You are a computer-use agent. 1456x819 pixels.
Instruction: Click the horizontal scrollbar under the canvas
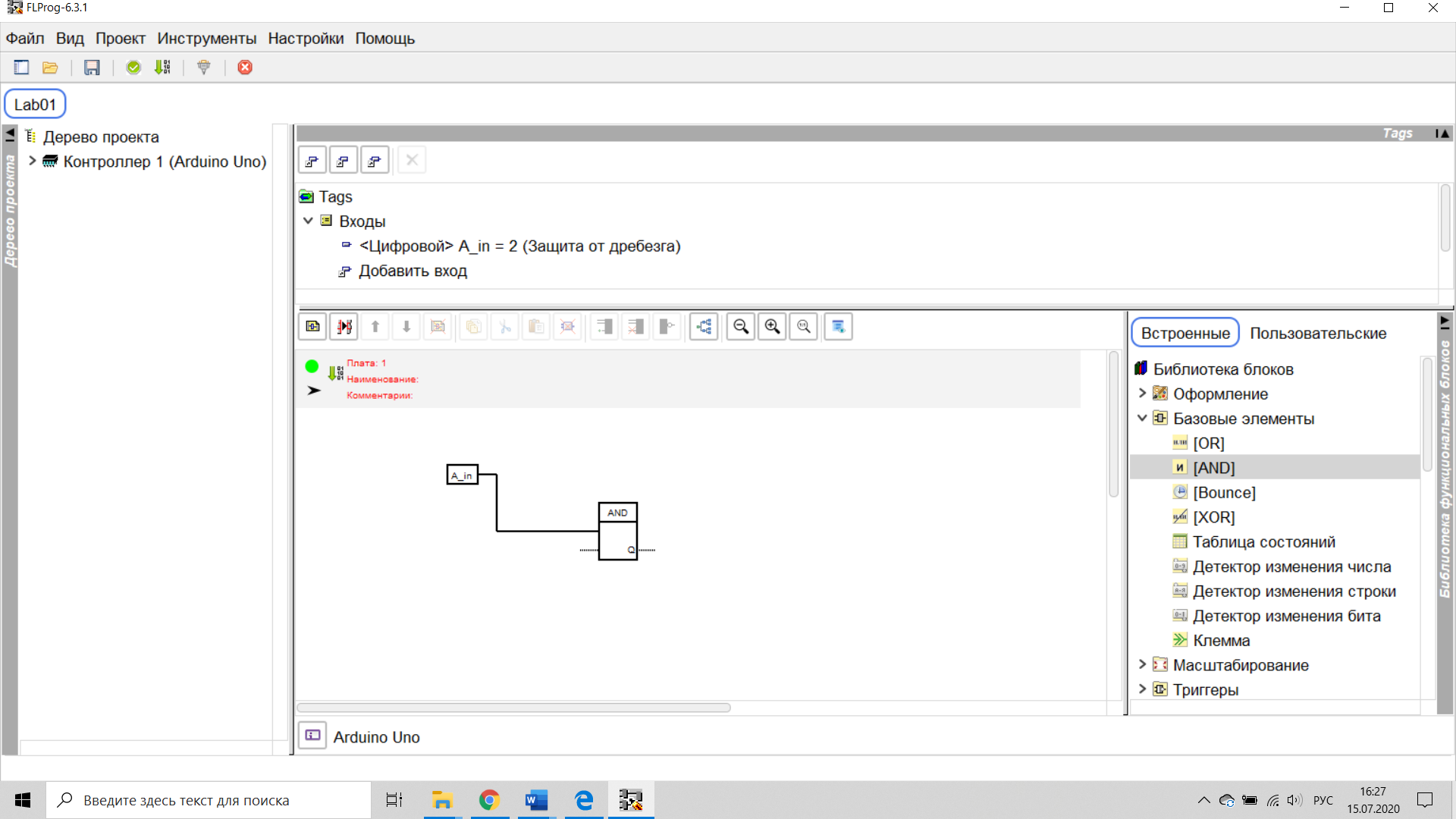513,708
